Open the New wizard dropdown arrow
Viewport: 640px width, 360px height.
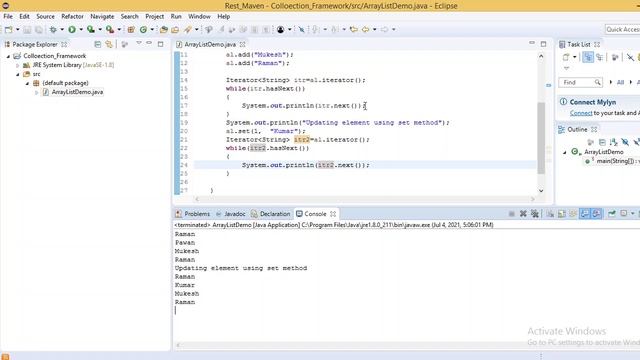coord(18,29)
